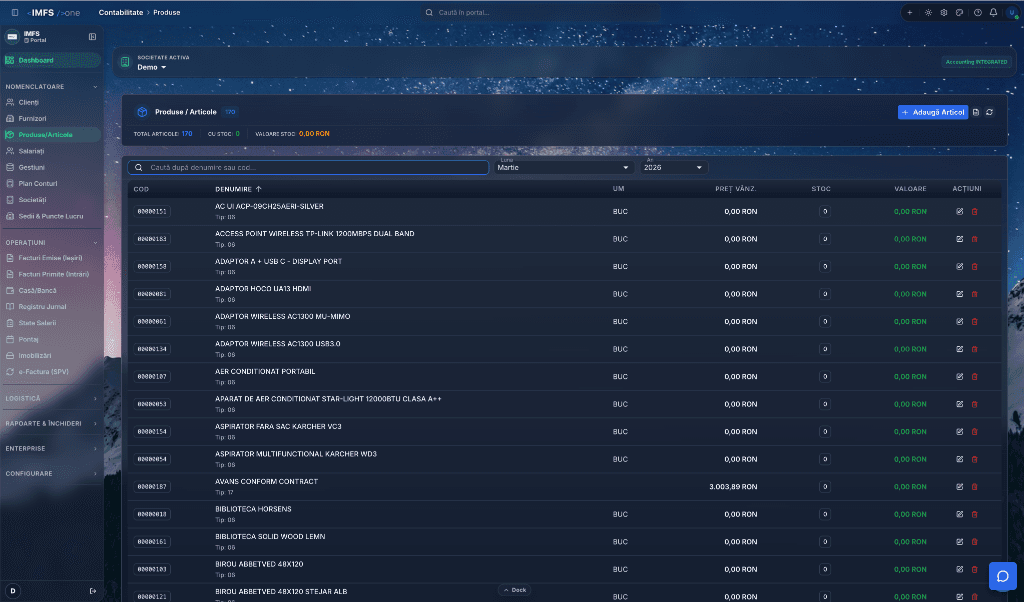Image resolution: width=1024 pixels, height=602 pixels.
Task: Click Contabilitate breadcrumb link
Action: (x=121, y=12)
